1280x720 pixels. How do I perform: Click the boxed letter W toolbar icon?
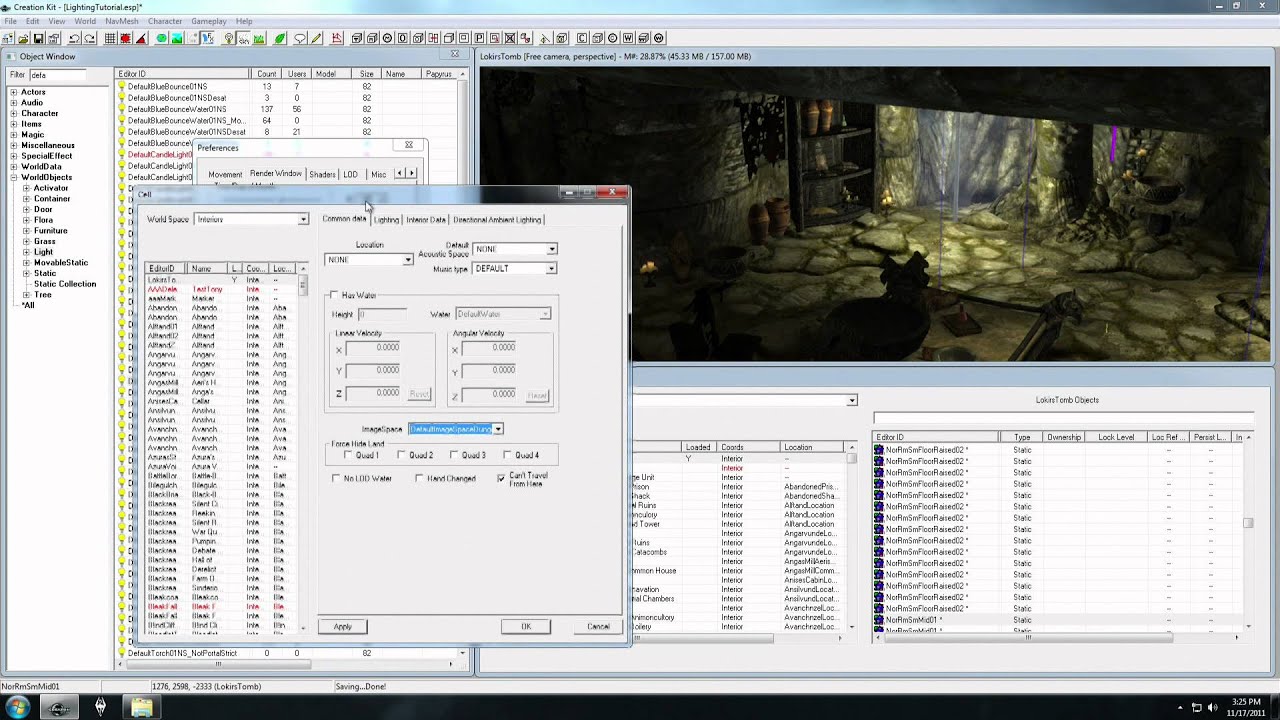point(628,38)
